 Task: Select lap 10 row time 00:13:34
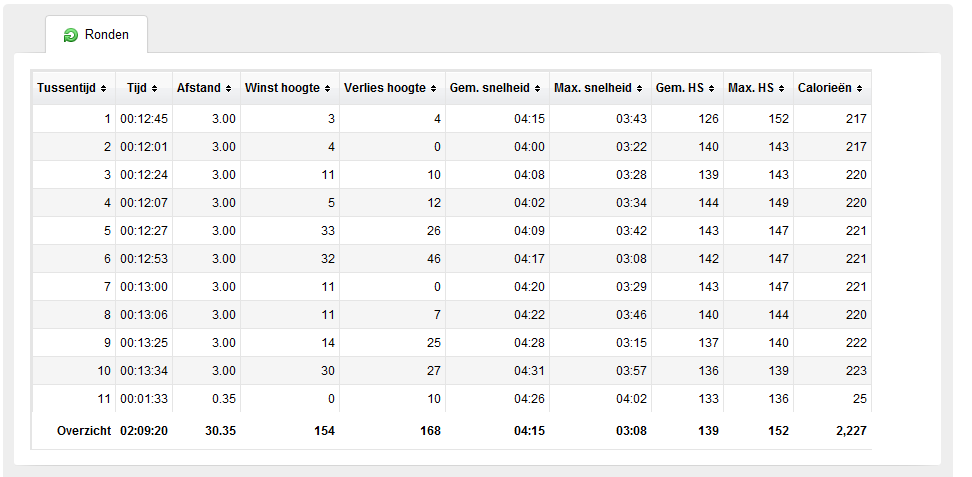click(144, 371)
